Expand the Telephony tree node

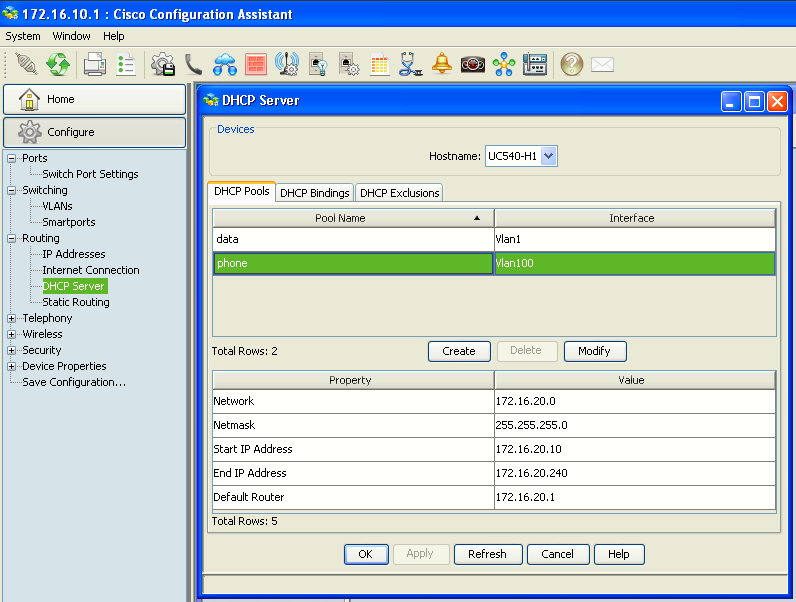coord(11,319)
